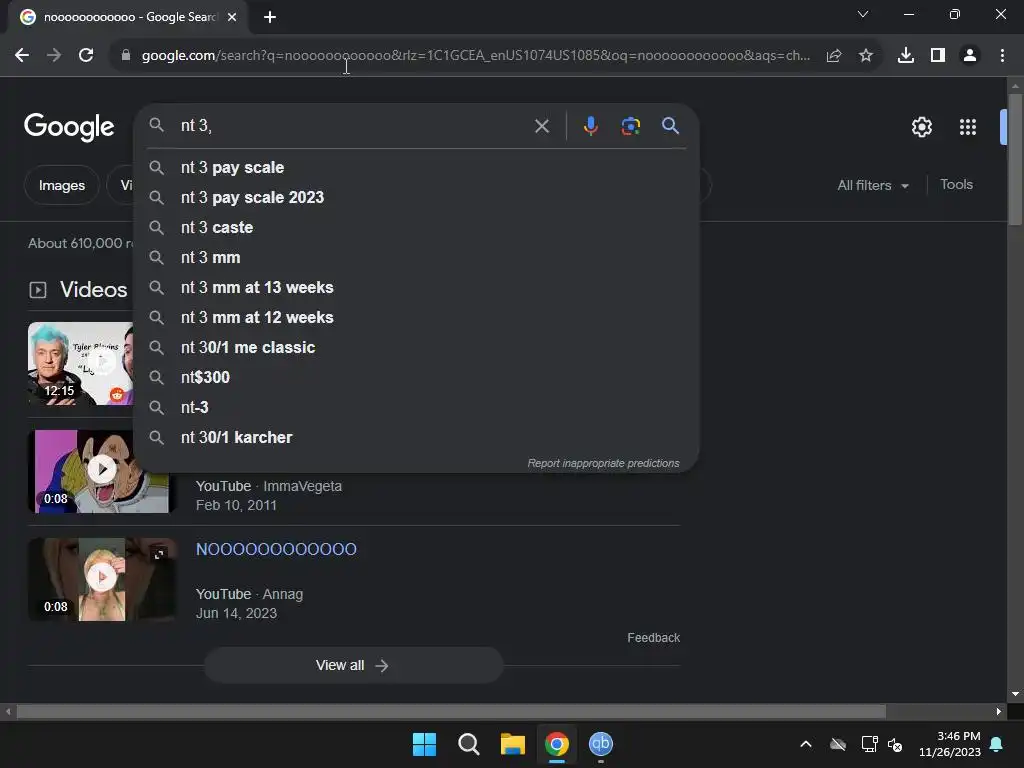1024x768 pixels.
Task: Select the "nt 3 mm" suggestion
Action: pos(417,258)
